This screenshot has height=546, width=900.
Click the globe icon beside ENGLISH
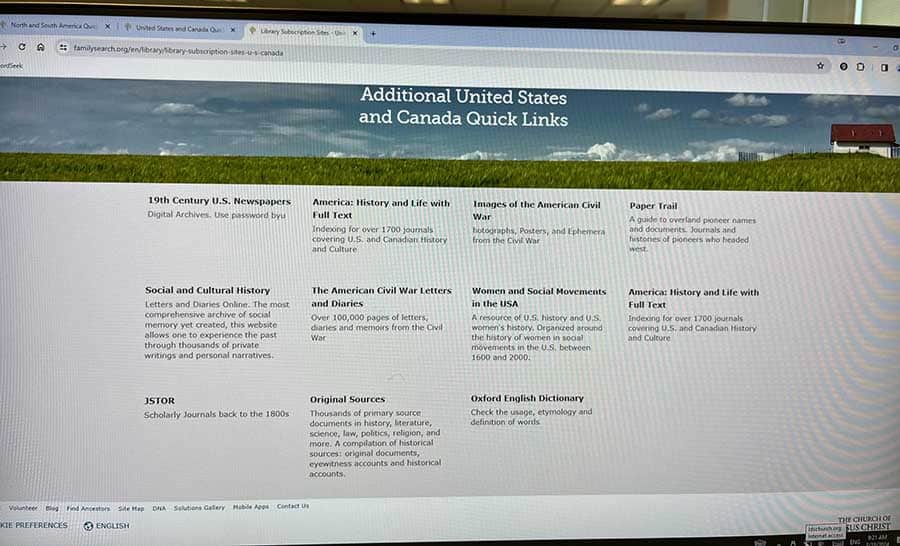[x=88, y=526]
